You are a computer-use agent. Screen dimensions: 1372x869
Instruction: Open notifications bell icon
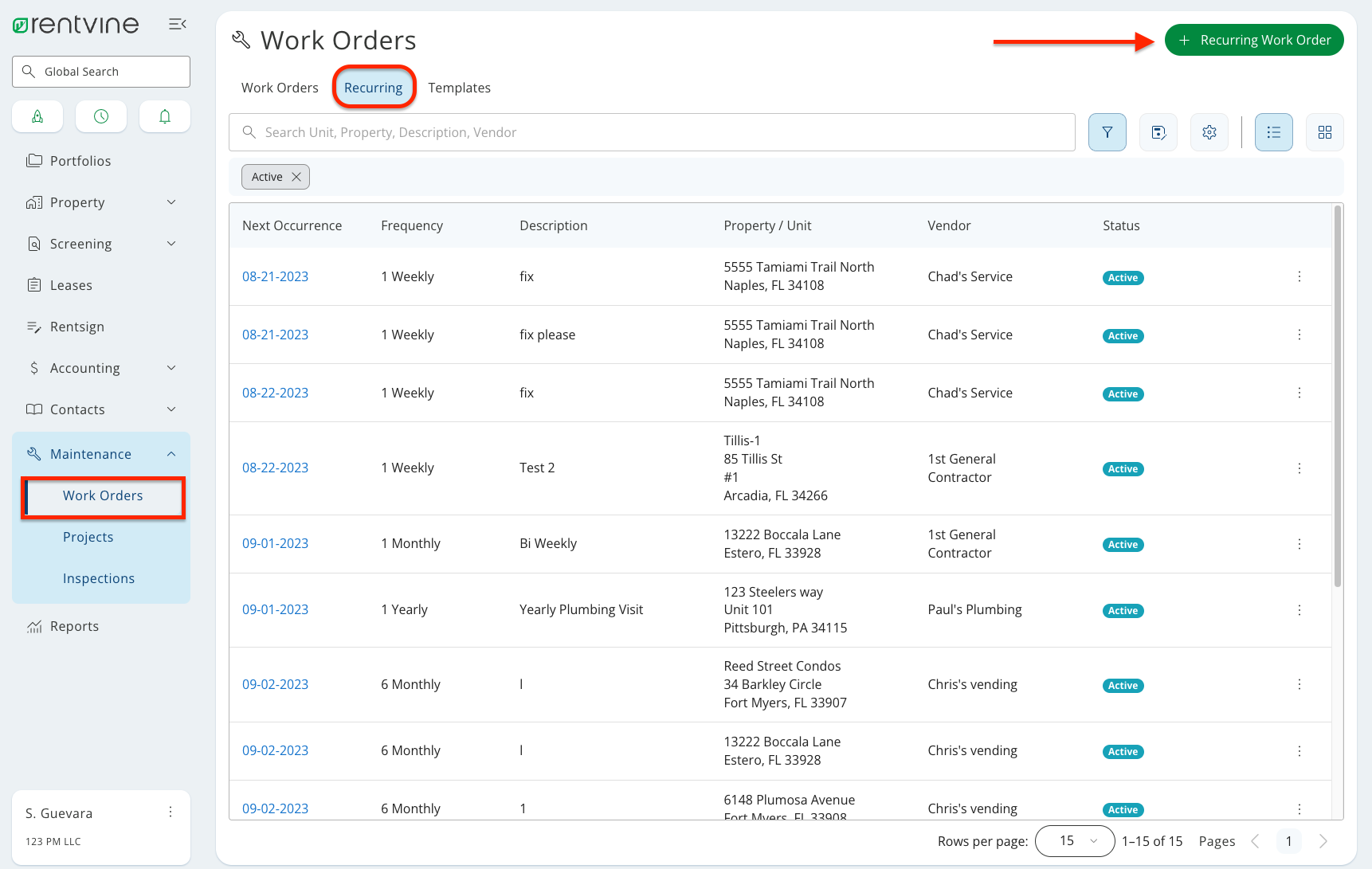(164, 116)
